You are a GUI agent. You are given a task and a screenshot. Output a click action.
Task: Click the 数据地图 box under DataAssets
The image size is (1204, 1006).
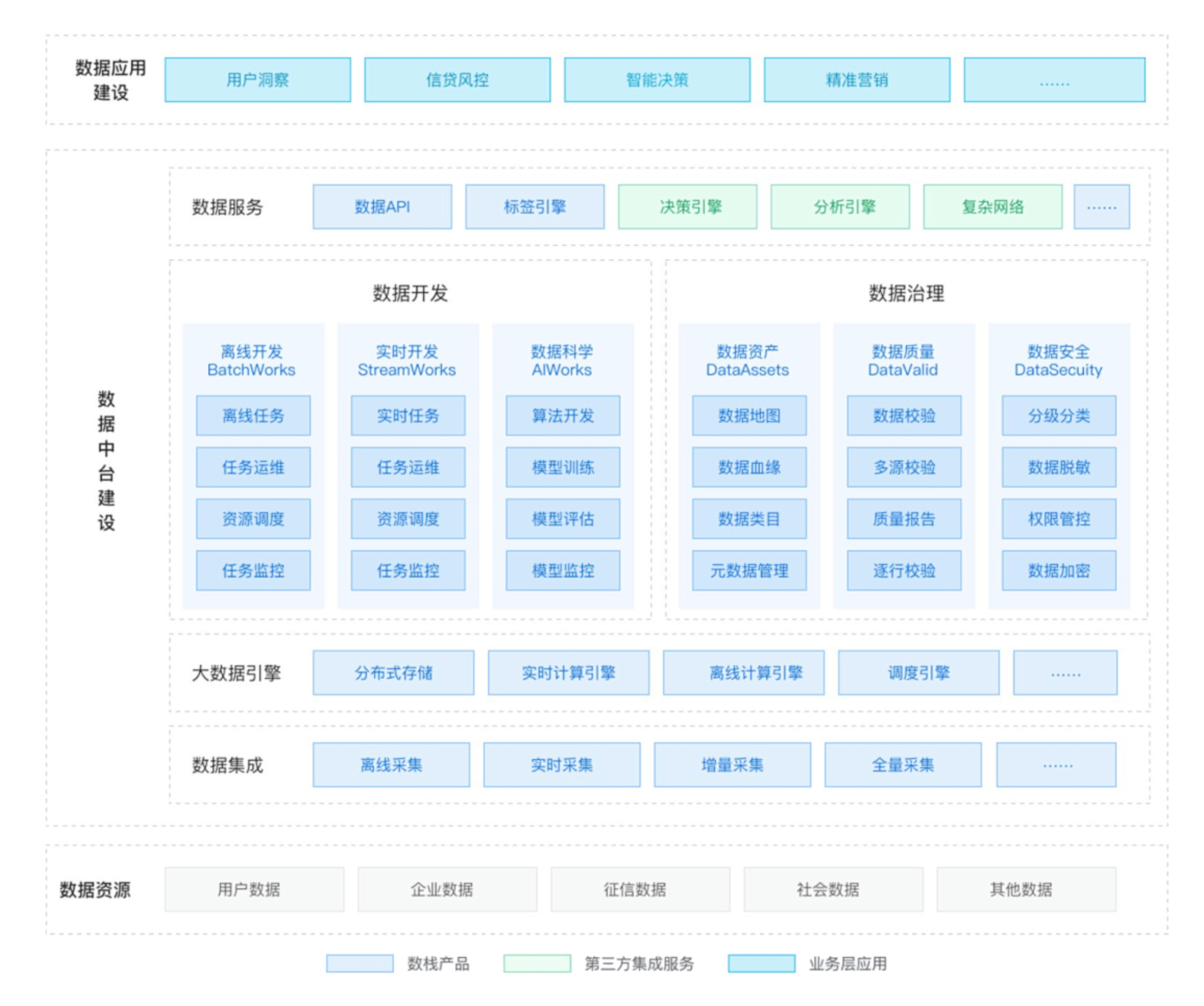click(x=749, y=415)
